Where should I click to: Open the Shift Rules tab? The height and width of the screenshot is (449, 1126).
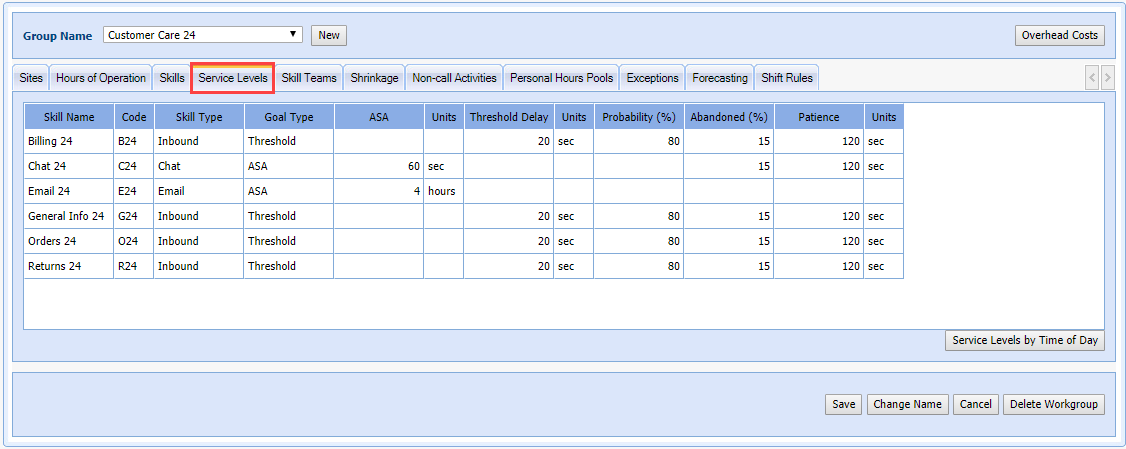click(787, 78)
